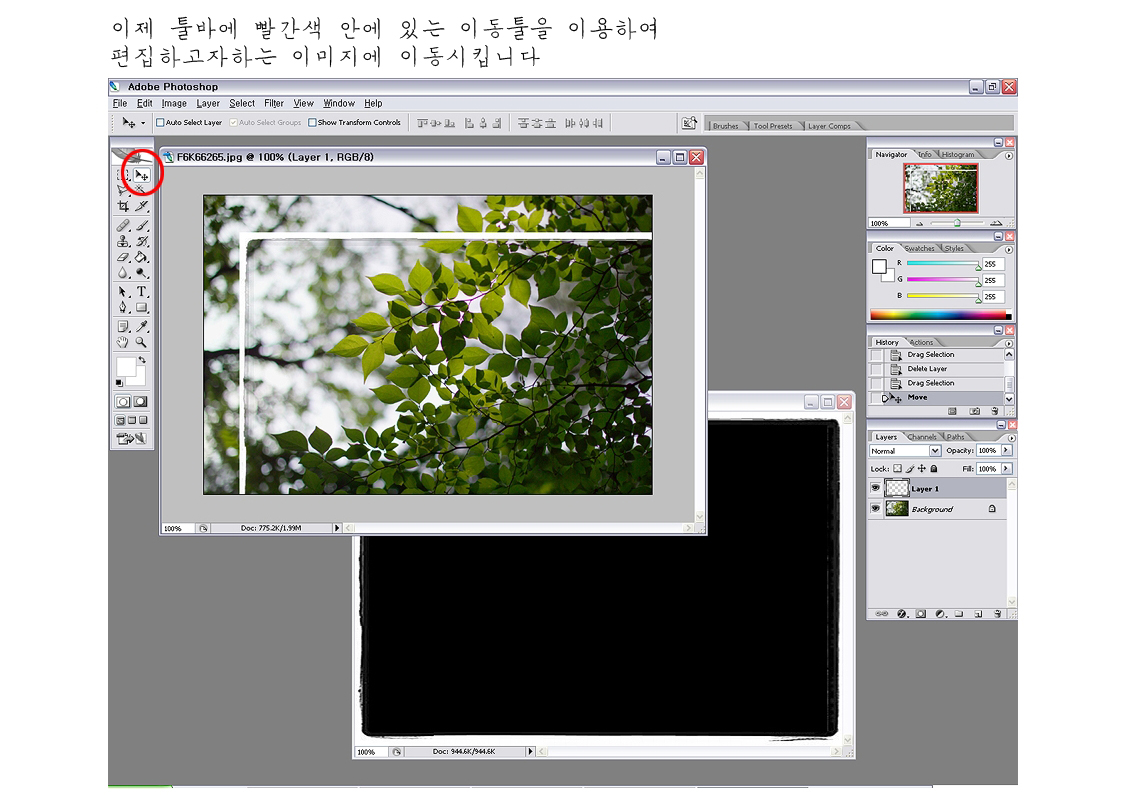This screenshot has width=1136, height=803.
Task: Pick the Horizontal Type tool
Action: point(142,292)
